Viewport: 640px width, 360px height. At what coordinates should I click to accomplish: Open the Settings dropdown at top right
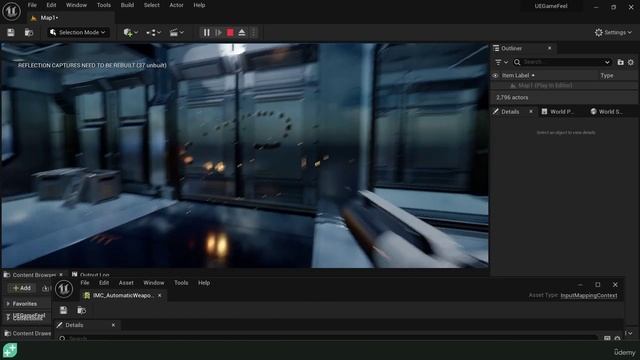tap(613, 32)
